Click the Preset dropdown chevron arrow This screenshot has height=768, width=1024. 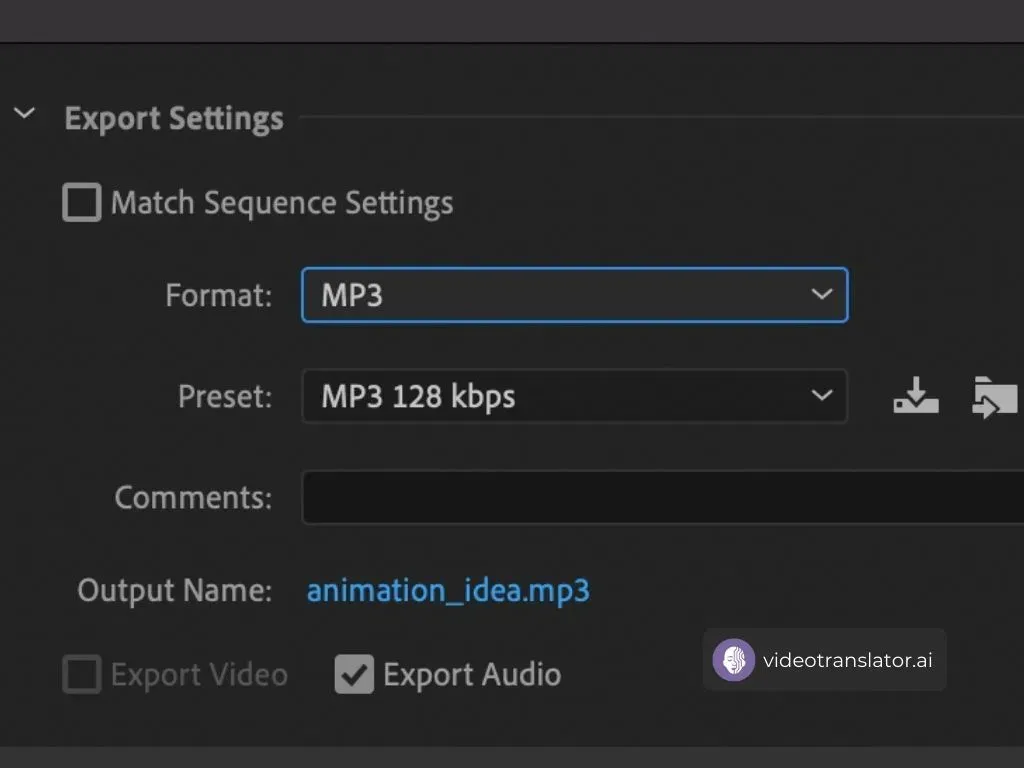[822, 396]
